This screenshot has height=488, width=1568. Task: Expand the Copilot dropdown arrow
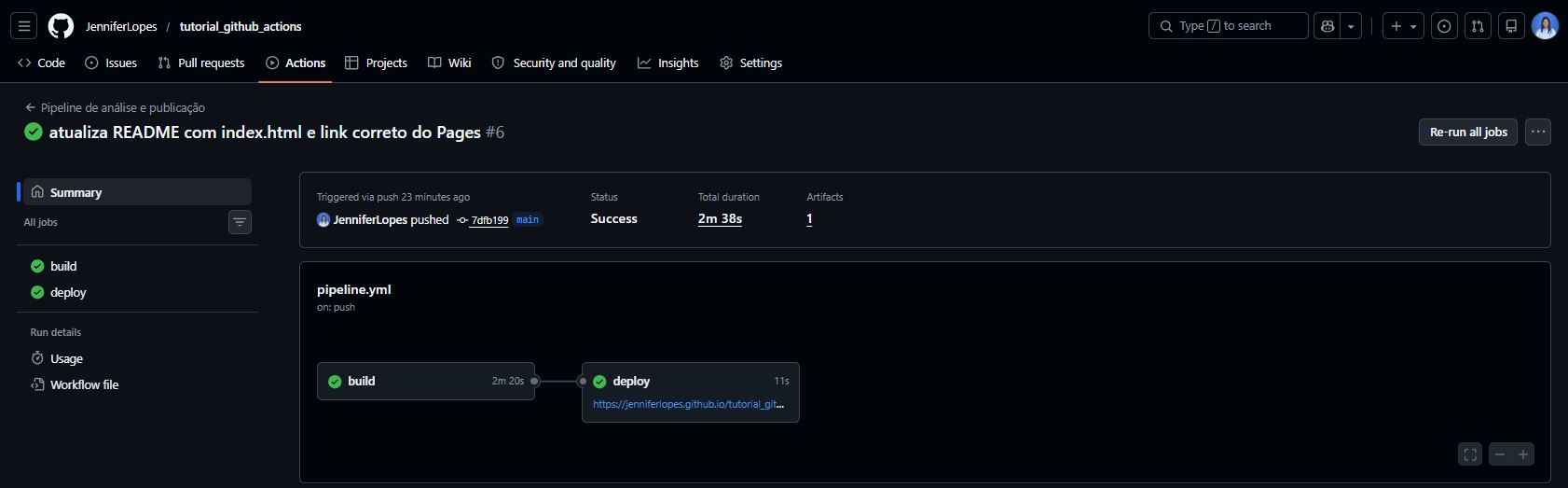1351,26
